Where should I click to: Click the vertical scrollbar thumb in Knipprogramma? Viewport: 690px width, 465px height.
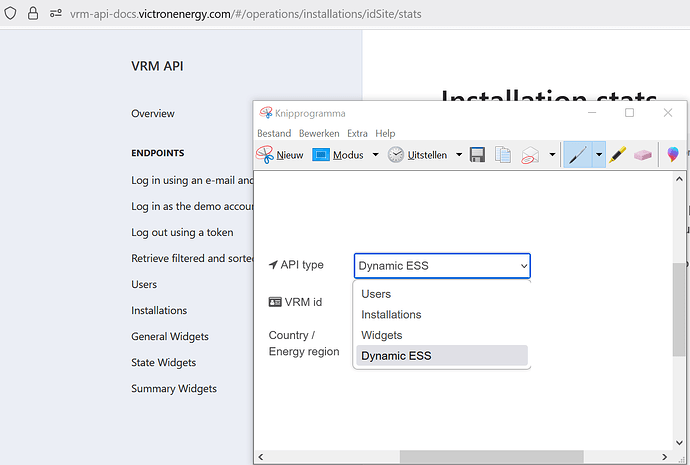679,309
